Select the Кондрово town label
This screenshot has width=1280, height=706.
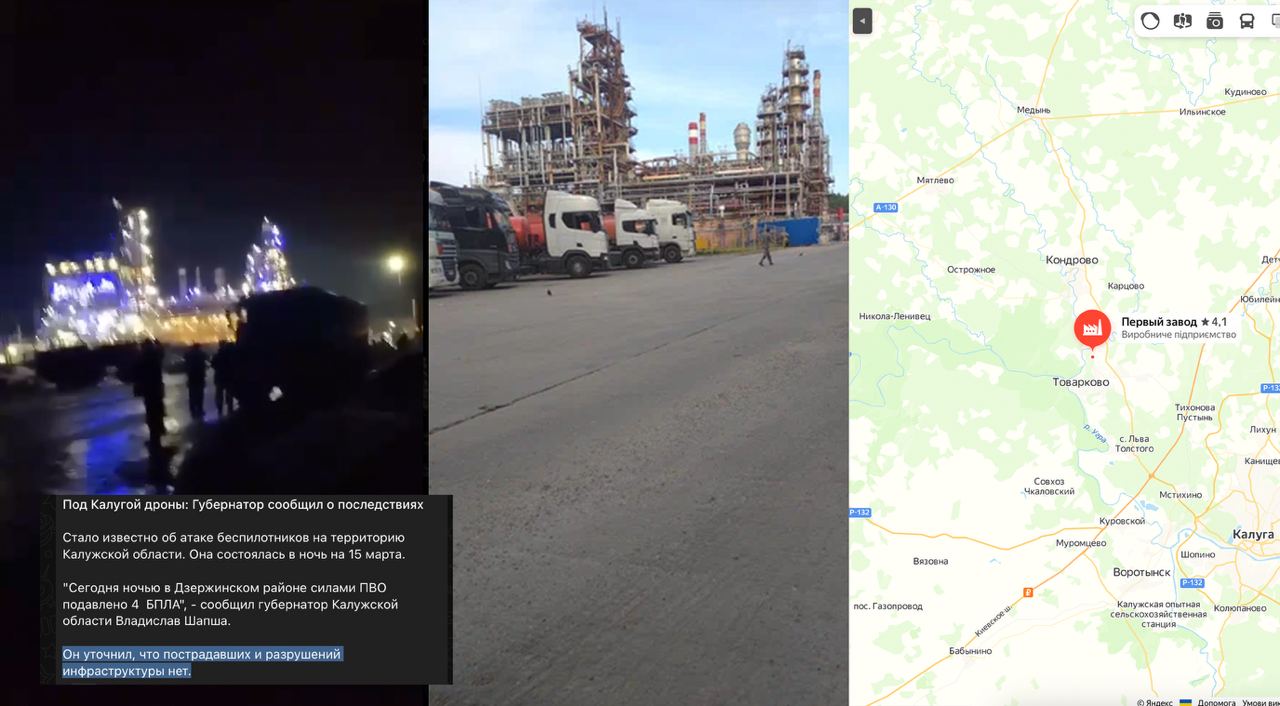[x=1071, y=260]
